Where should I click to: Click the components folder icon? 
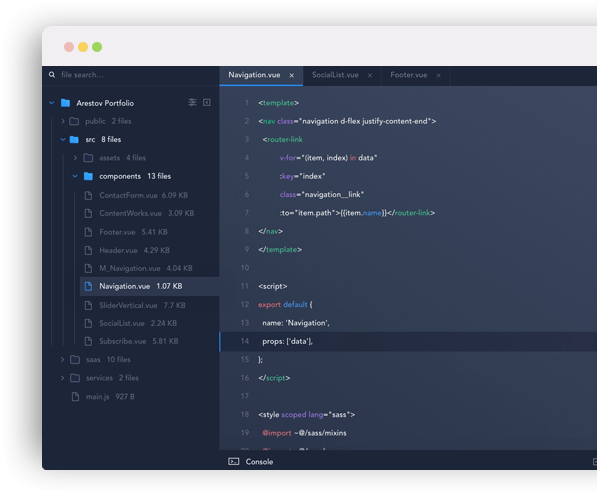pos(88,176)
